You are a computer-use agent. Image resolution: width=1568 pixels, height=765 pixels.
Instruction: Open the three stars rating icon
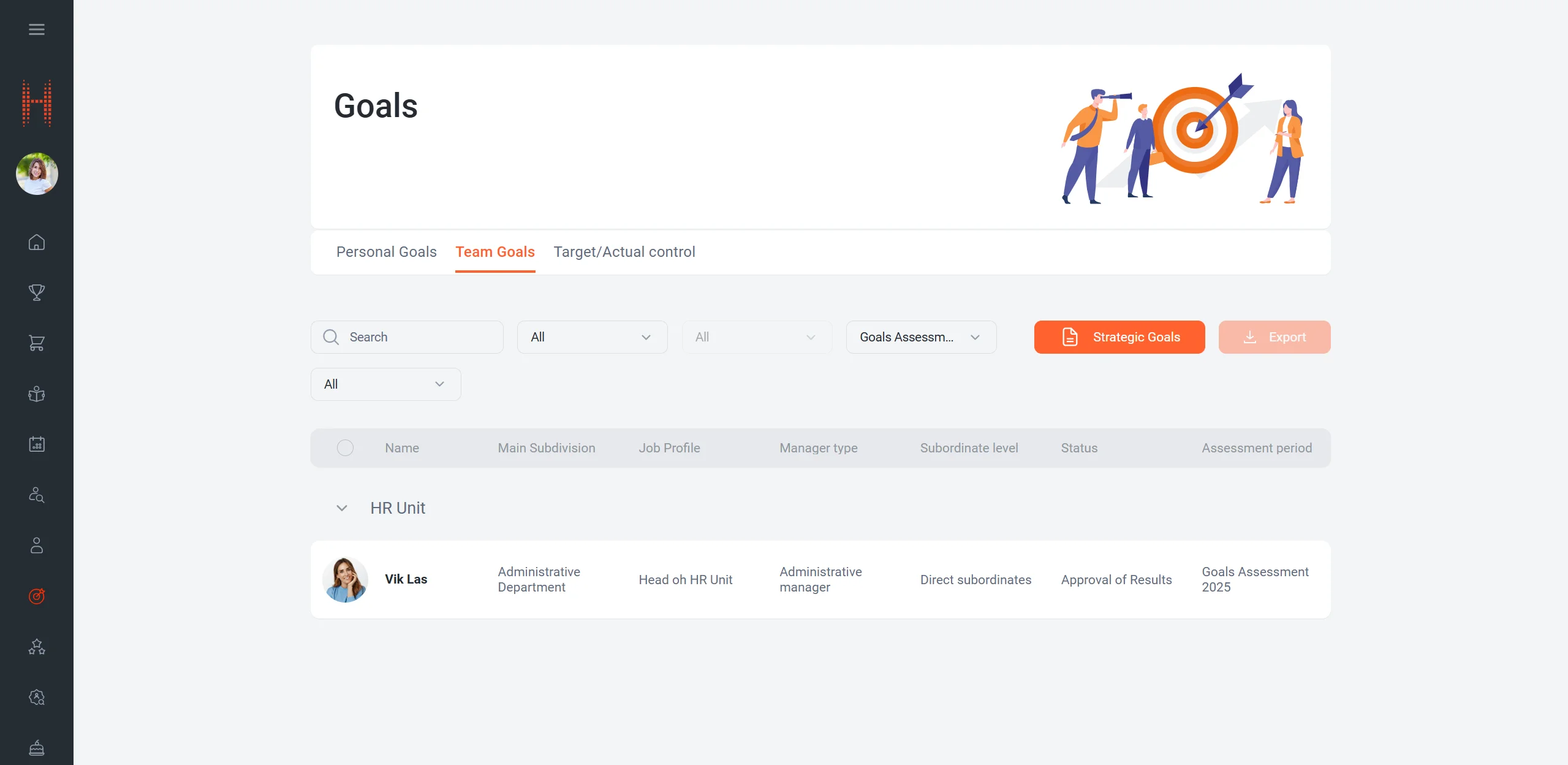pyautogui.click(x=37, y=647)
